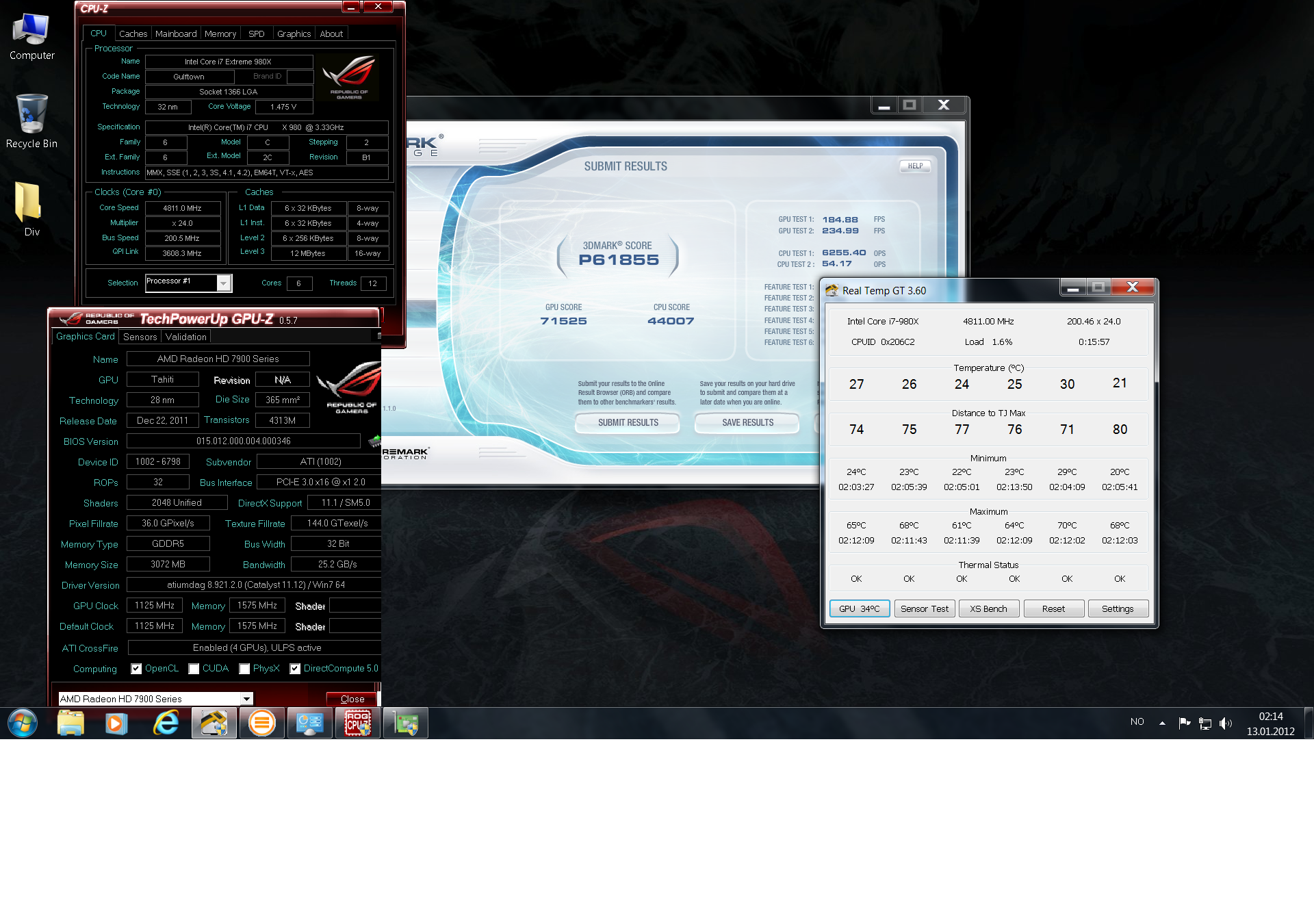Viewport: 1314px width, 924px height.
Task: Click the network tray icon
Action: pyautogui.click(x=1205, y=723)
